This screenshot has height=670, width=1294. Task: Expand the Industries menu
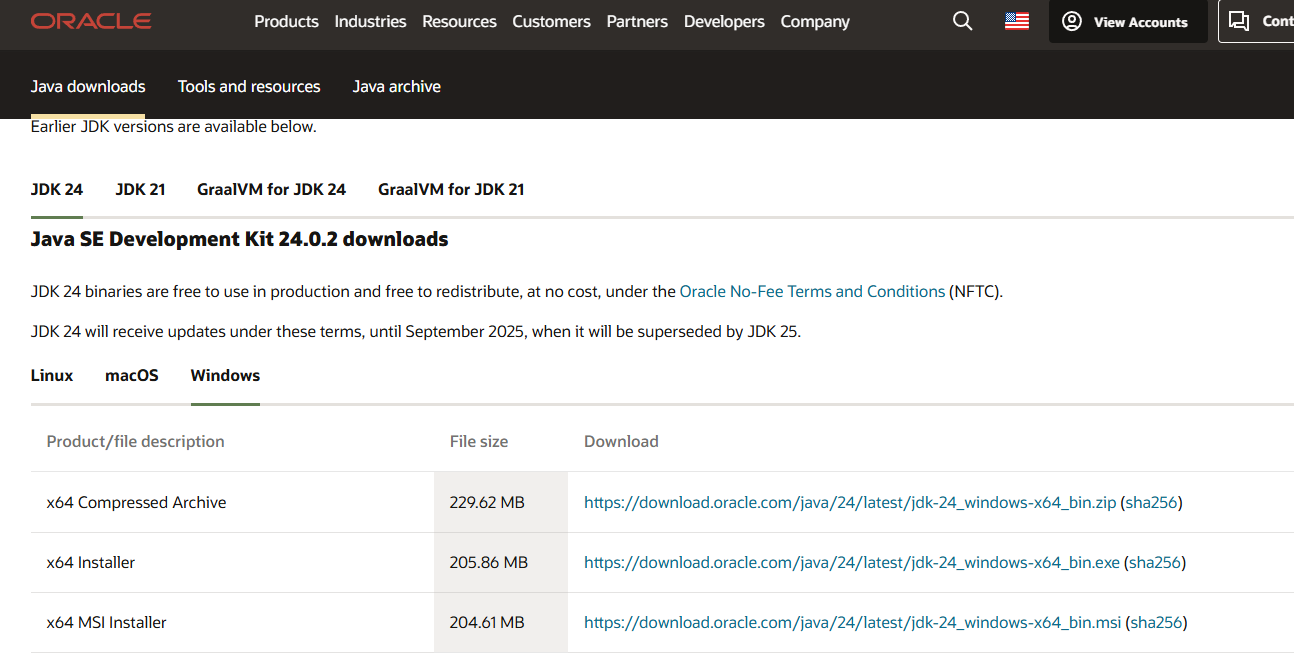pos(370,21)
